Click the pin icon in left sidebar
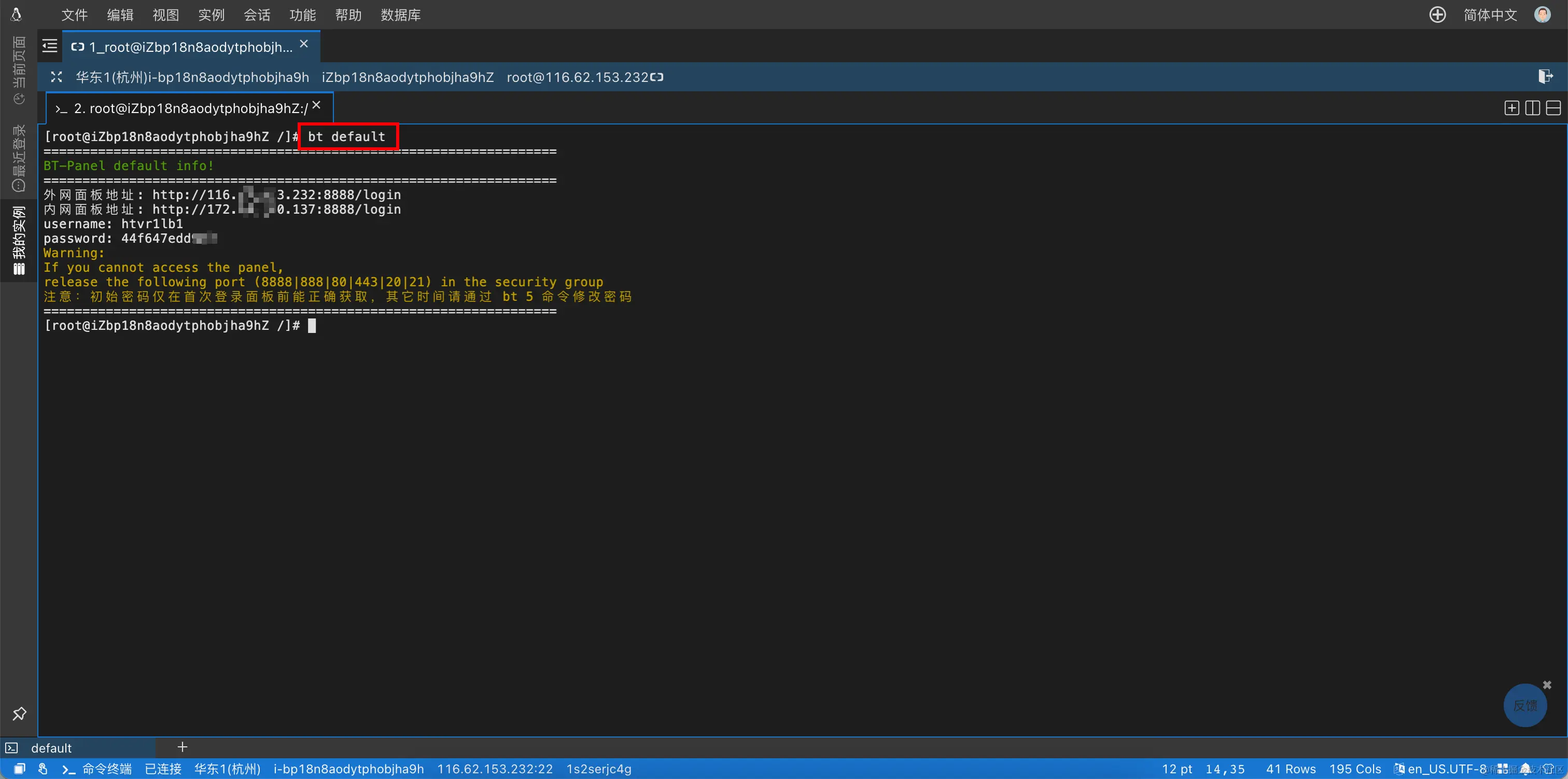1568x779 pixels. tap(20, 713)
